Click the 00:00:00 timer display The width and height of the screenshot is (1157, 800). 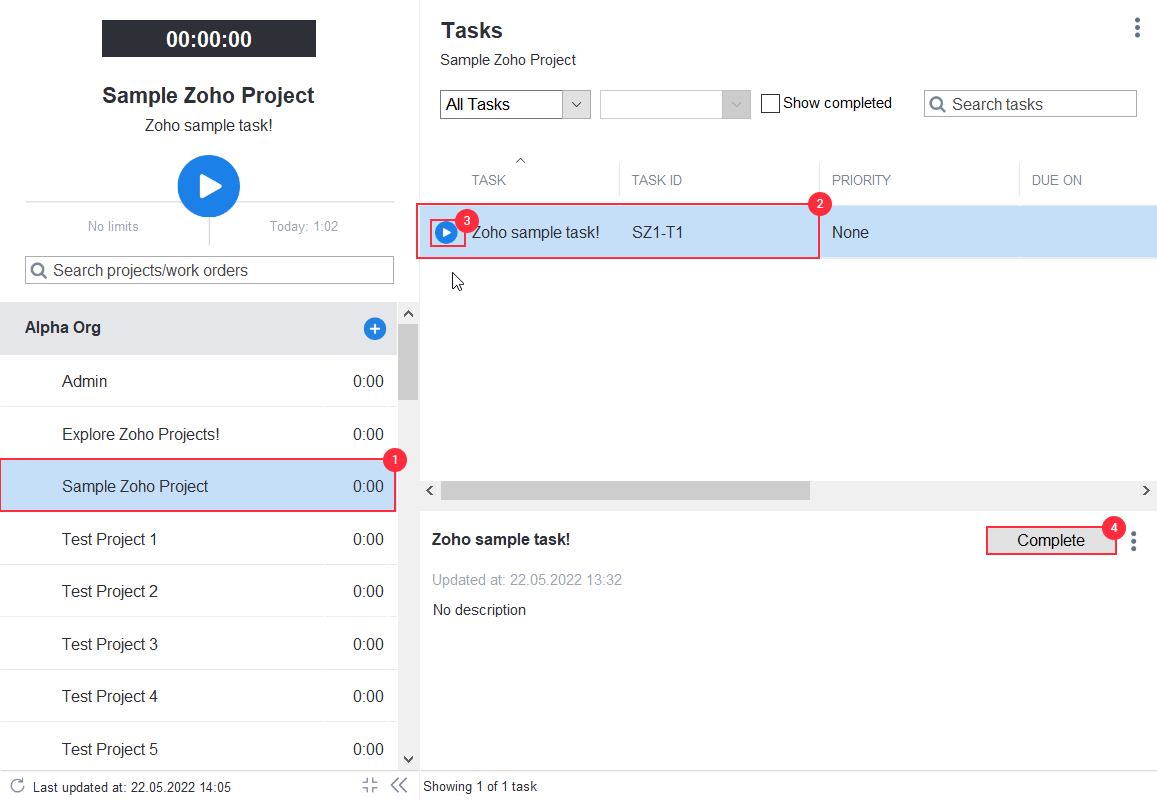pos(209,38)
